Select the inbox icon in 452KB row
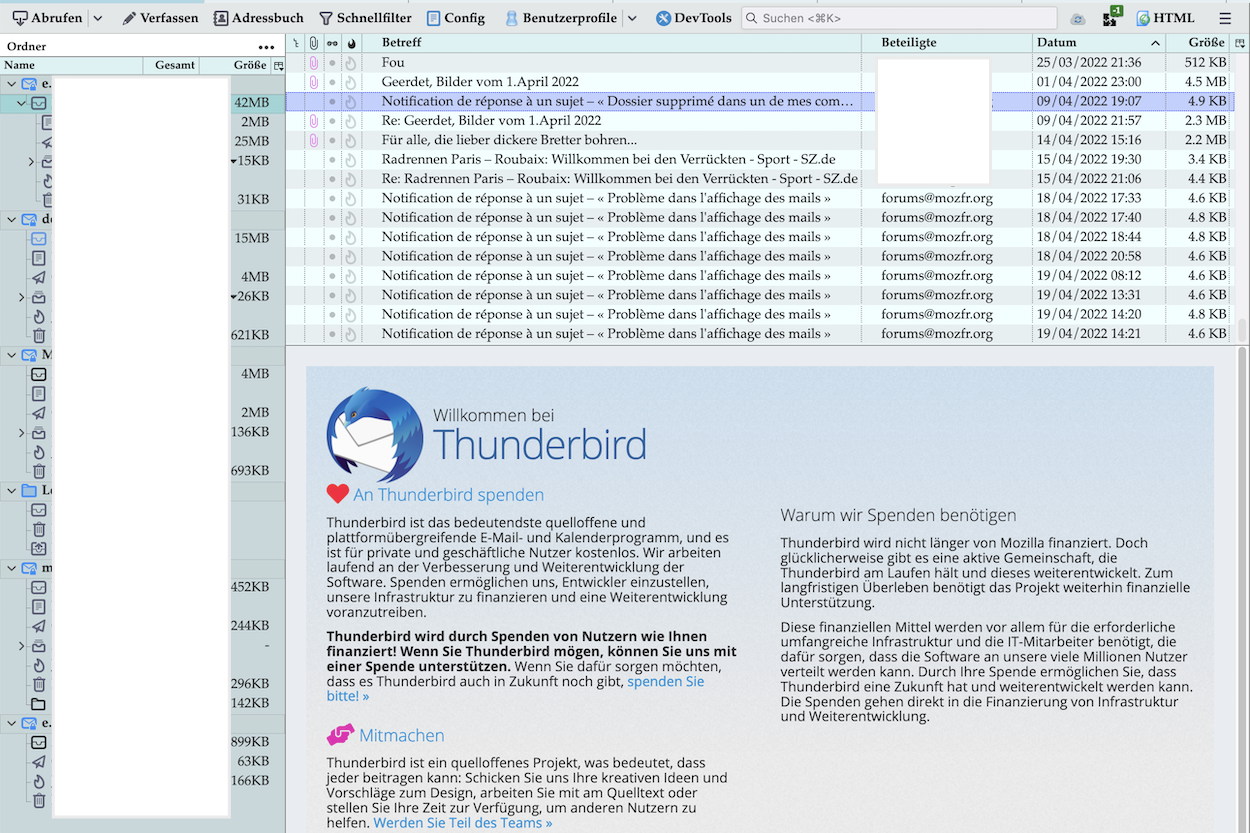This screenshot has width=1250, height=833. [x=39, y=587]
